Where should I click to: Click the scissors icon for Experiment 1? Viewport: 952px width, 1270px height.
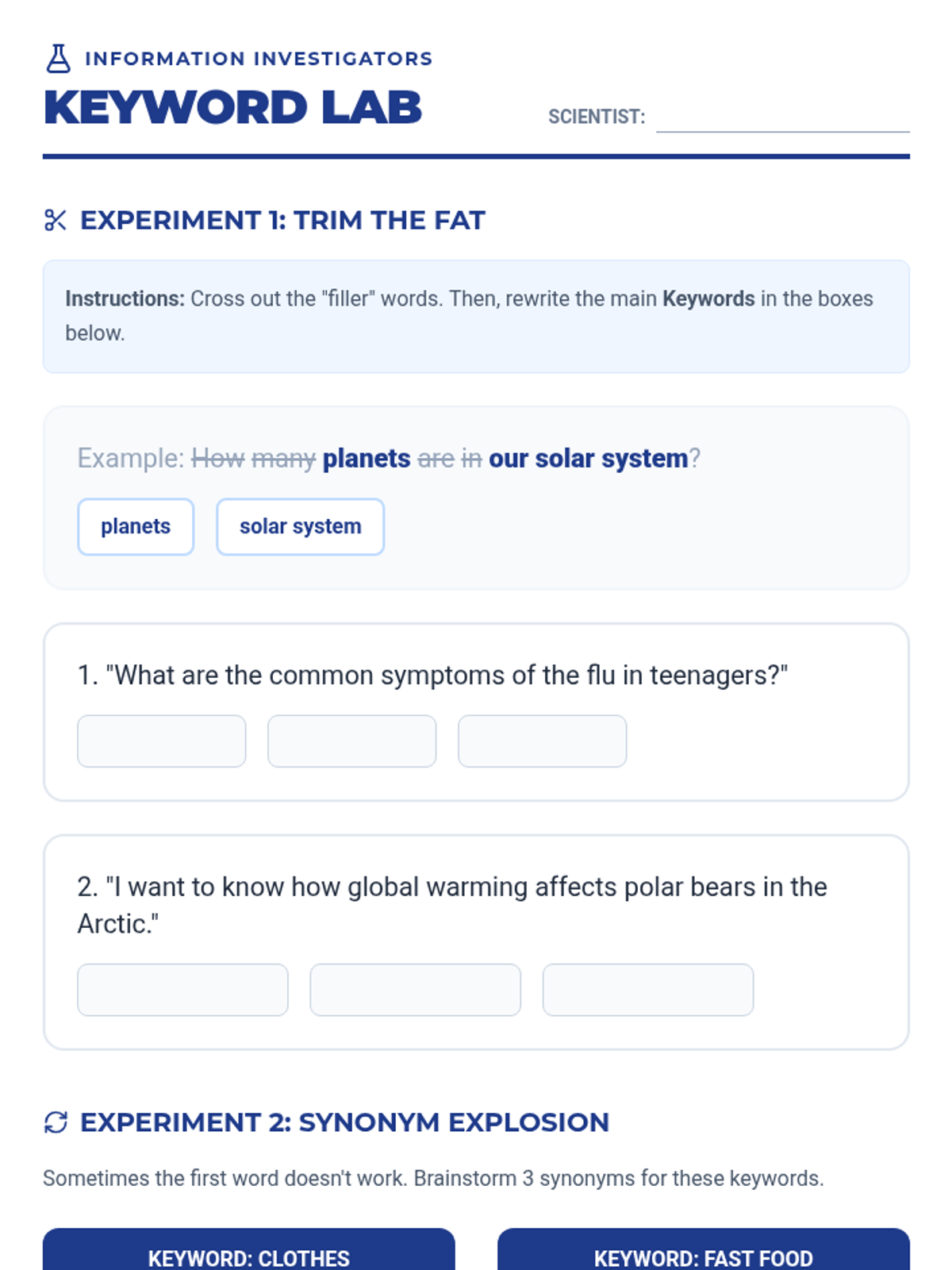coord(56,220)
